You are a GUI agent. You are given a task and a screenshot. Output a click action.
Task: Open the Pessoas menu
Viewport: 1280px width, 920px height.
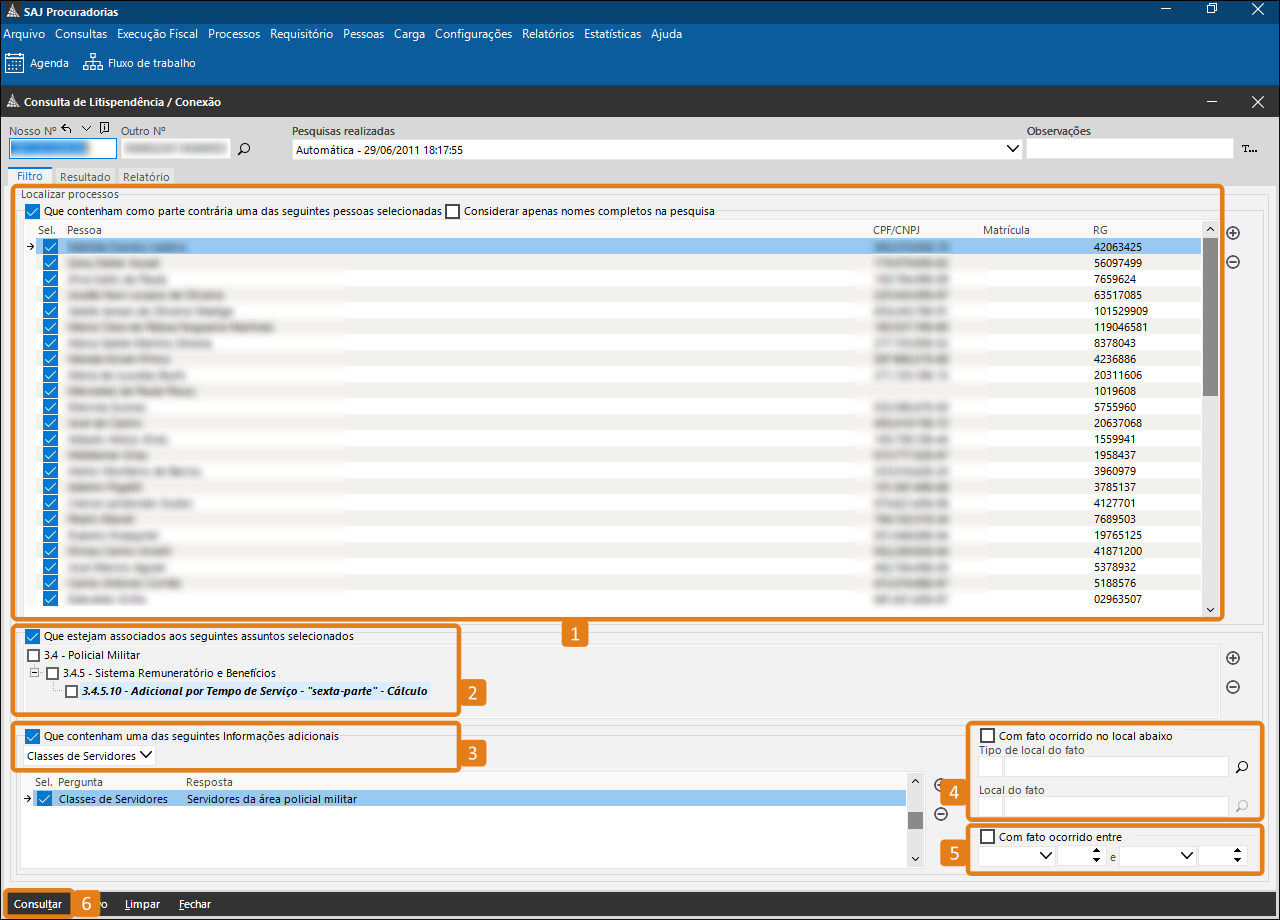[363, 34]
